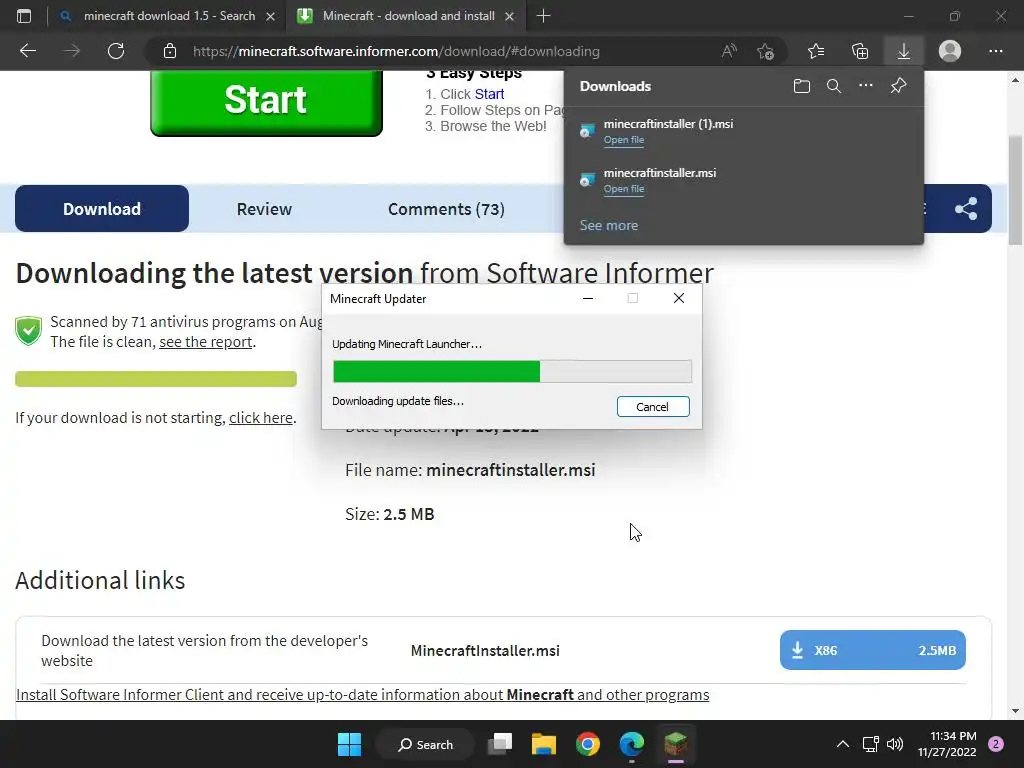The height and width of the screenshot is (768, 1024).
Task: Click the blue Start link in steps
Action: point(490,94)
